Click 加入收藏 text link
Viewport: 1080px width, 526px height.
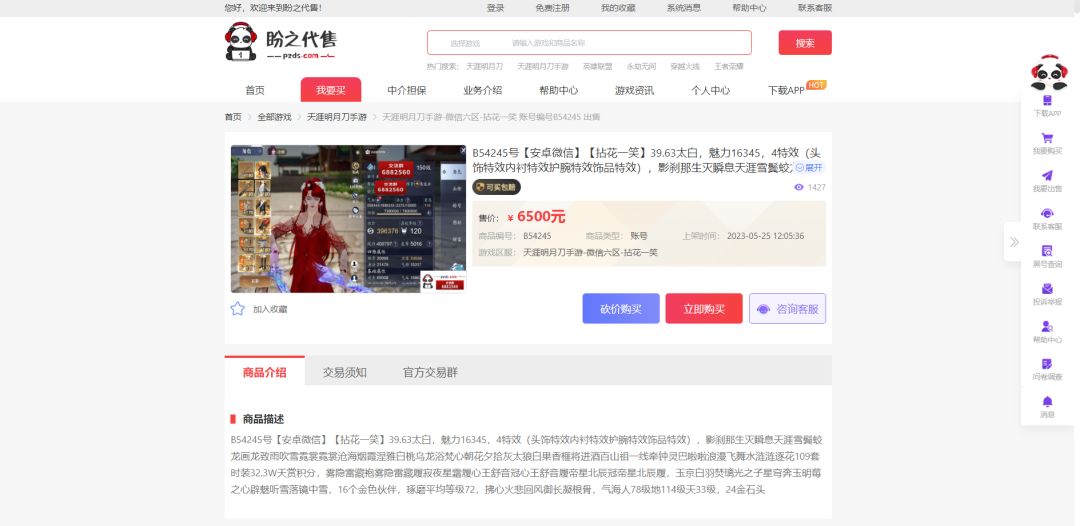(270, 309)
